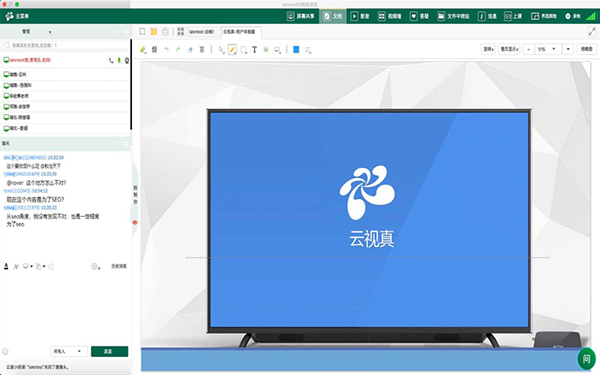Screen dimensions: 600x375
Task: Open the chat recipient (所有人) dropdown
Action: coord(68,351)
